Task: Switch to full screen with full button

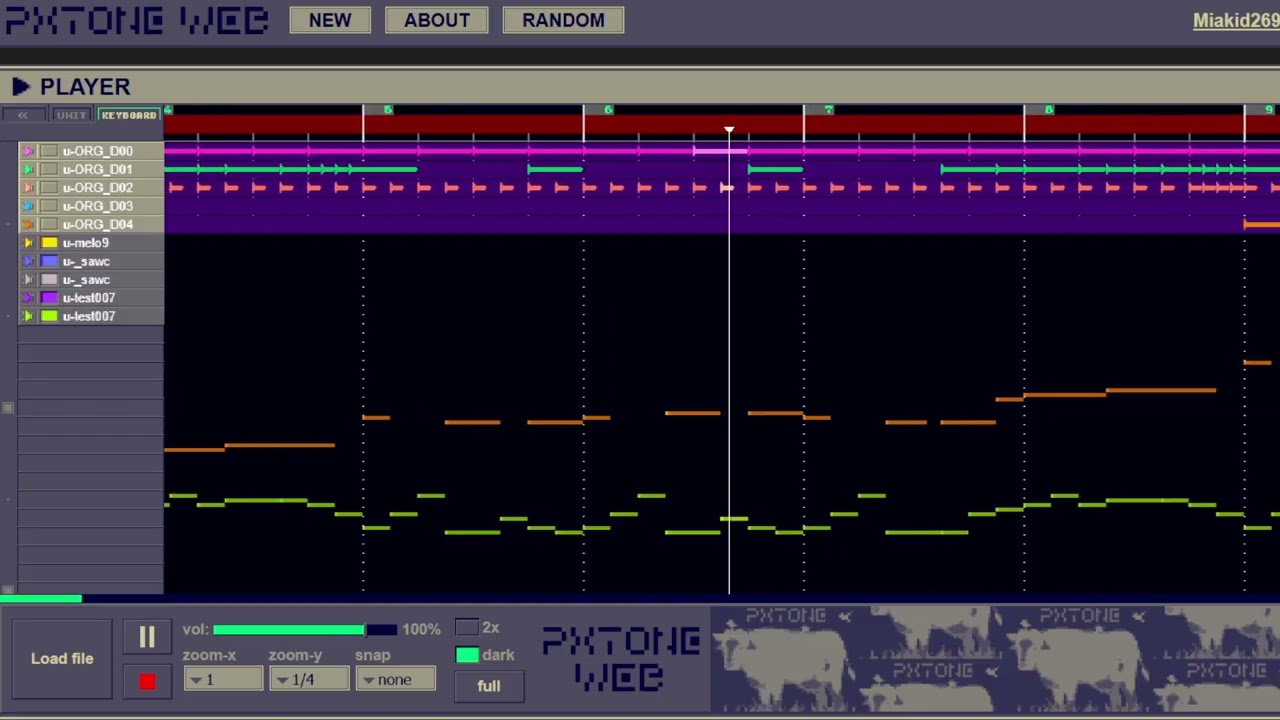Action: (488, 686)
